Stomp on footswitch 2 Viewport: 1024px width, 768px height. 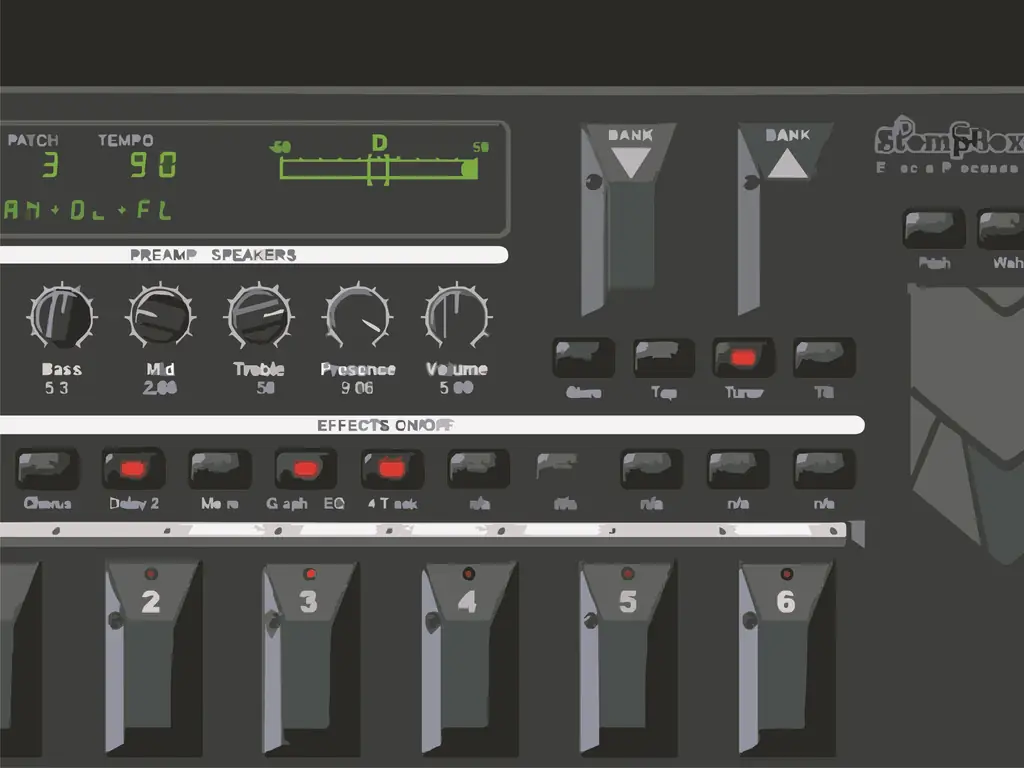click(x=153, y=656)
